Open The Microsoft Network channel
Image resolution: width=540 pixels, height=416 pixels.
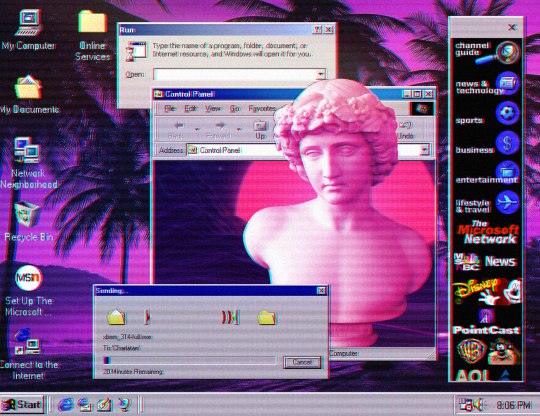[x=488, y=233]
